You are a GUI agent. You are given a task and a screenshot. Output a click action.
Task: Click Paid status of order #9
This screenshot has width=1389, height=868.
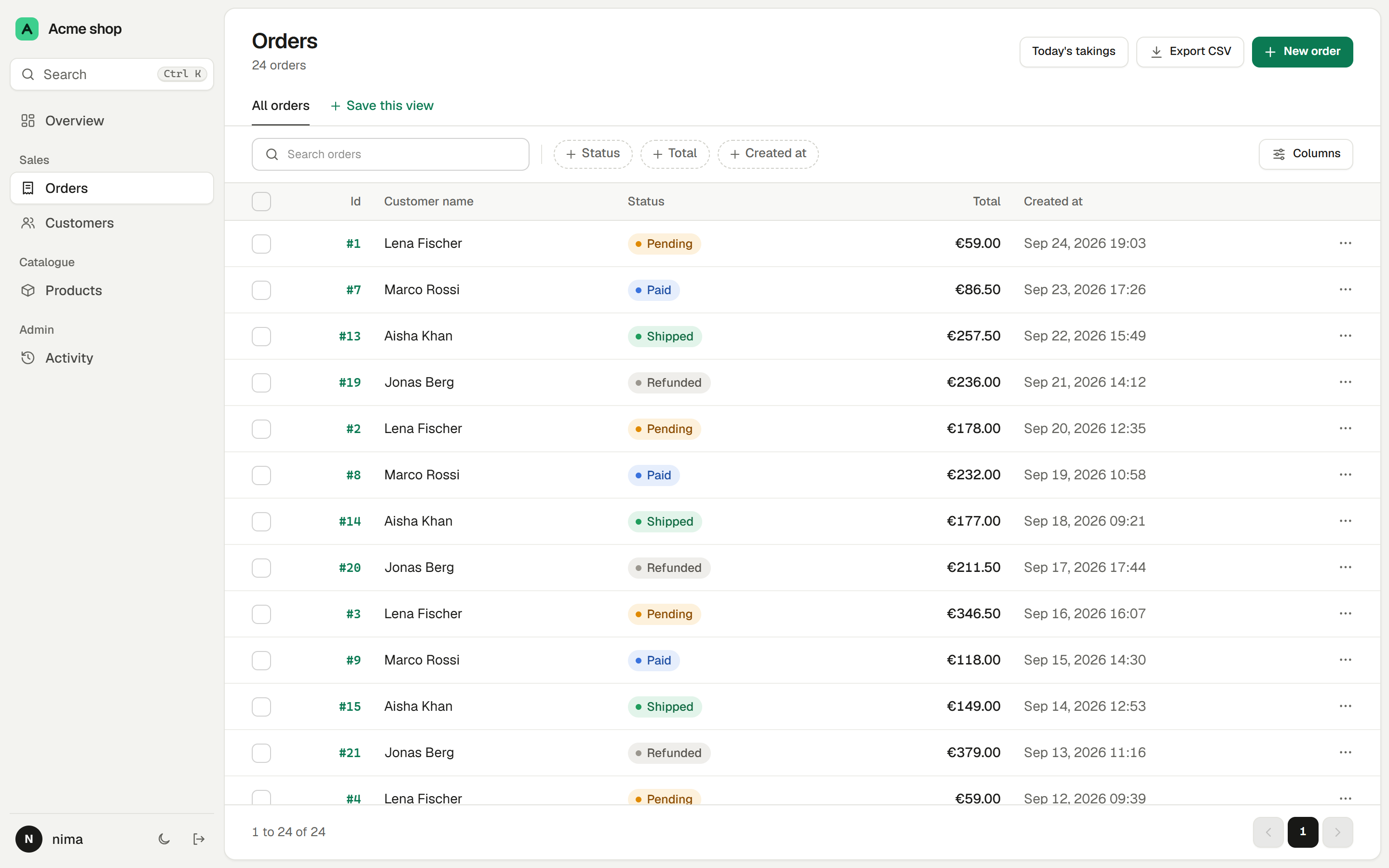(x=654, y=660)
